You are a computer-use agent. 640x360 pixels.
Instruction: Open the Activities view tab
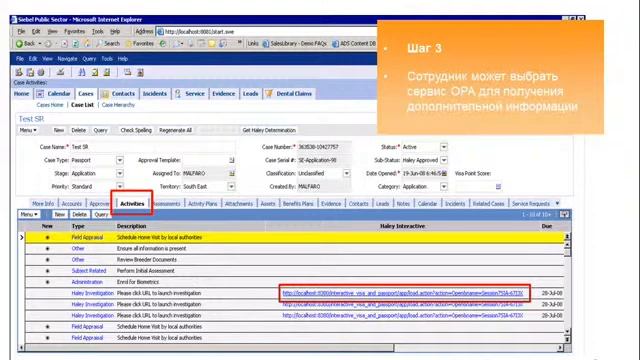(132, 204)
